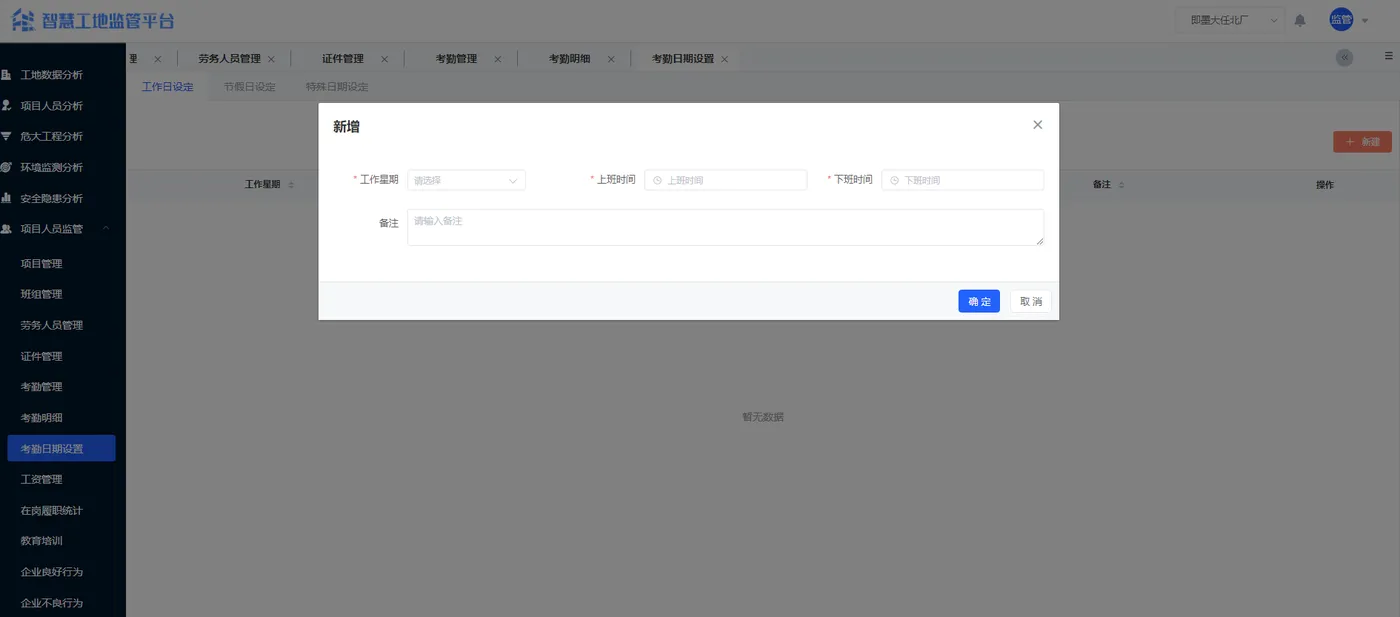The height and width of the screenshot is (617, 1400).
Task: Close the 考勤日期设置 tab via its X
Action: (724, 59)
